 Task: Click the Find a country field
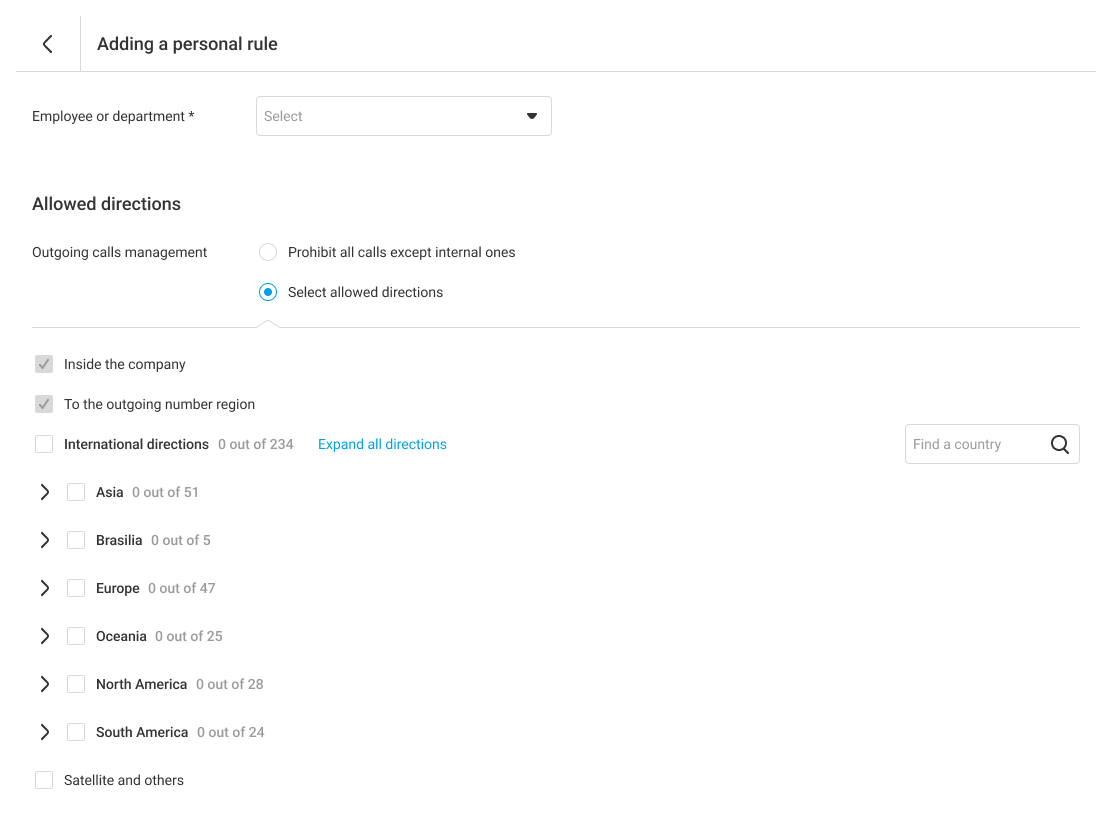click(x=972, y=445)
